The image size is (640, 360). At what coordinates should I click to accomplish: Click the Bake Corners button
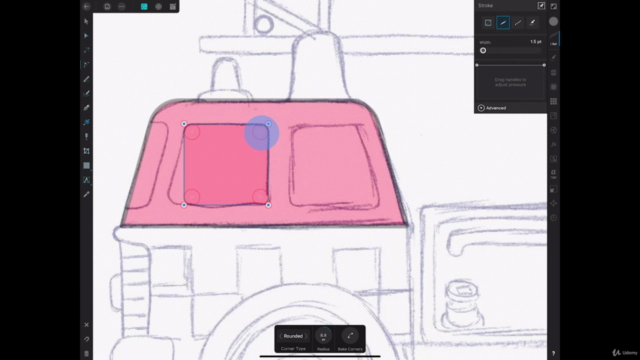pyautogui.click(x=350, y=336)
